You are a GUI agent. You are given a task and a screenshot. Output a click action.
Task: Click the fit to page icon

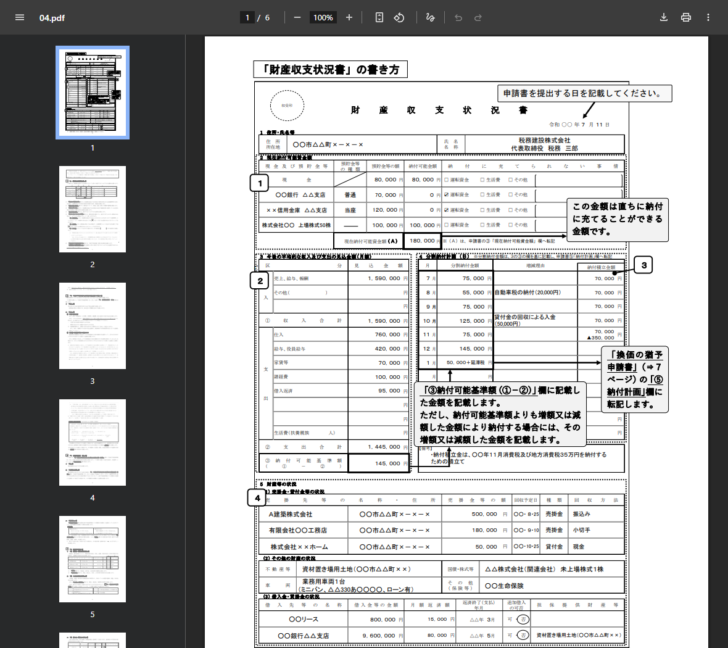tap(379, 18)
